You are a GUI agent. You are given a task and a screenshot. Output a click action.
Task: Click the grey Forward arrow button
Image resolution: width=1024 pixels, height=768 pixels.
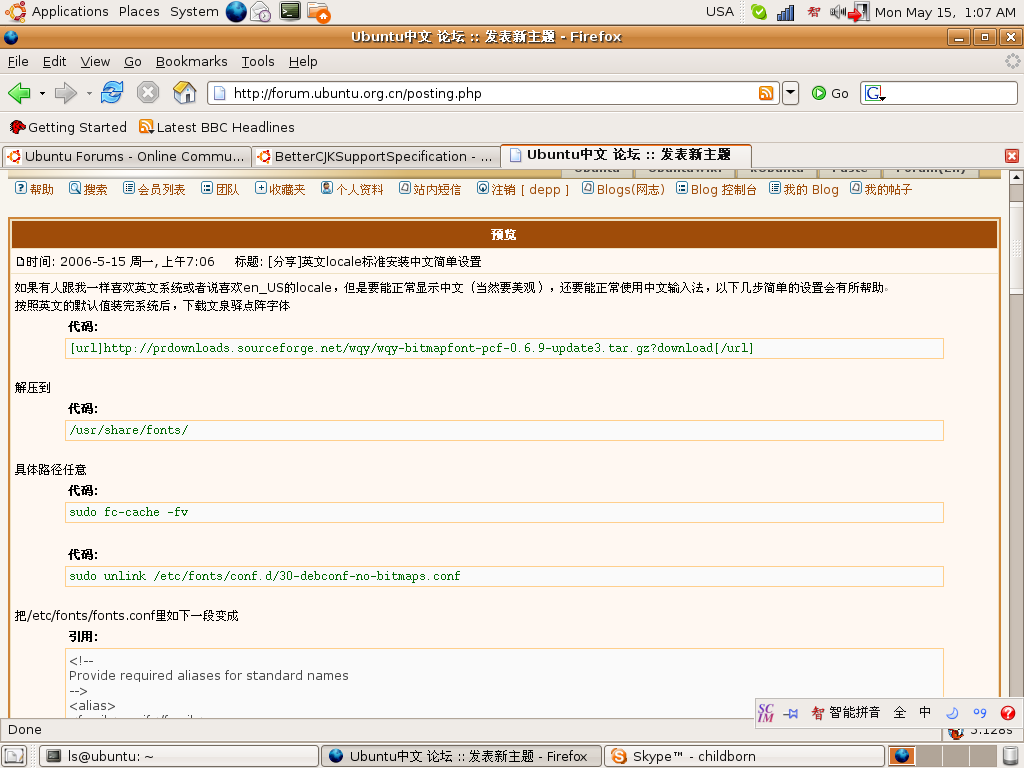point(65,93)
